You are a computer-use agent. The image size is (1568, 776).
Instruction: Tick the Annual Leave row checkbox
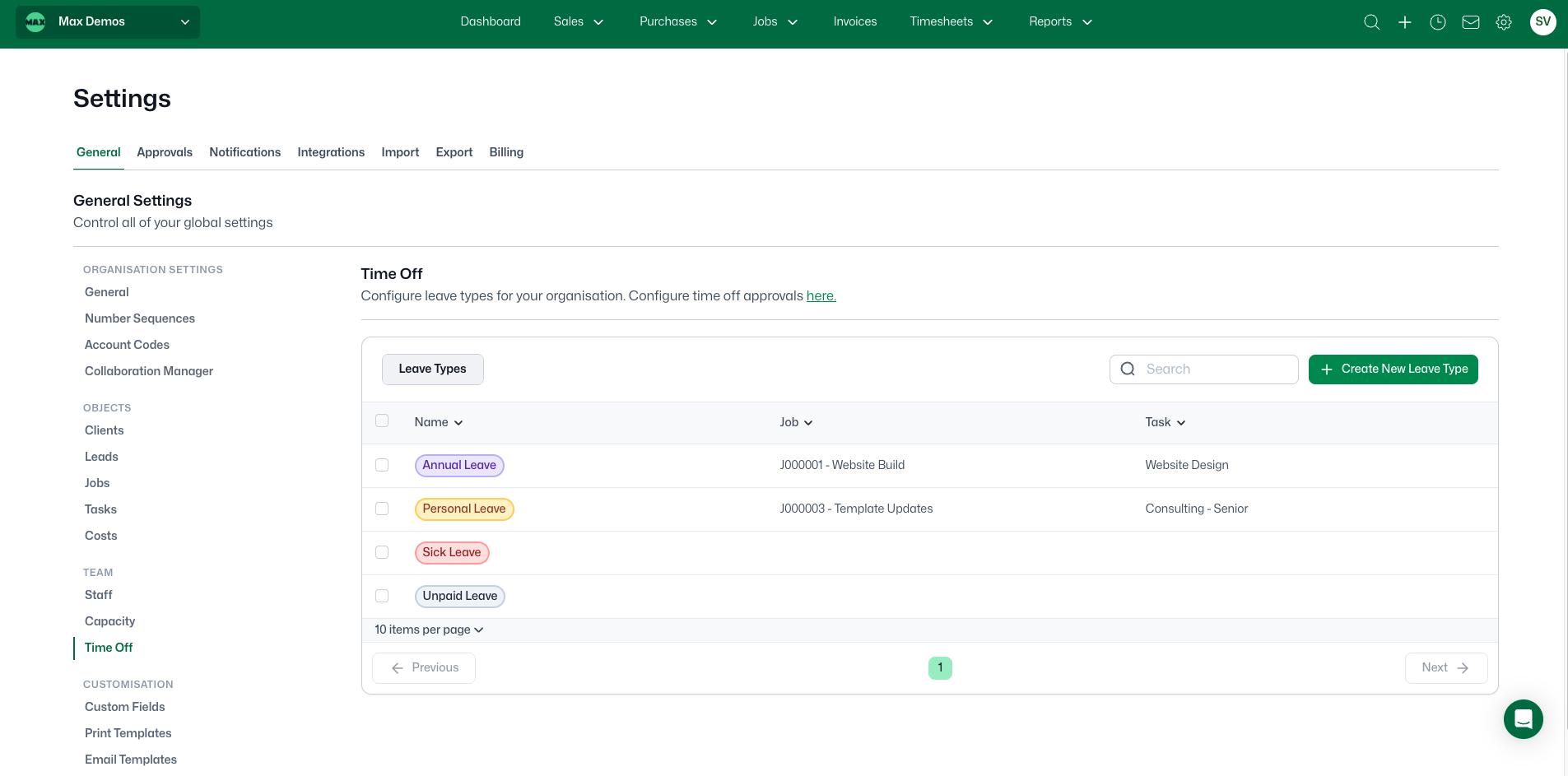[382, 465]
